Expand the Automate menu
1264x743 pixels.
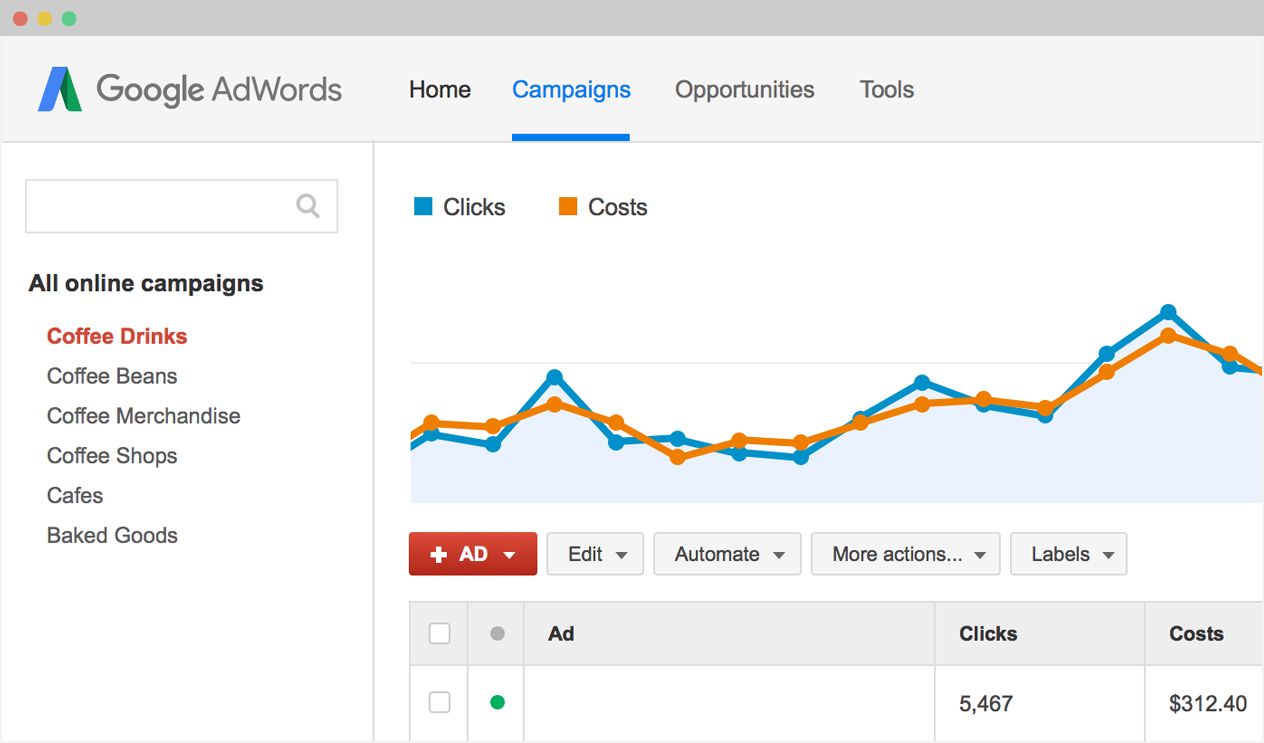tap(727, 553)
